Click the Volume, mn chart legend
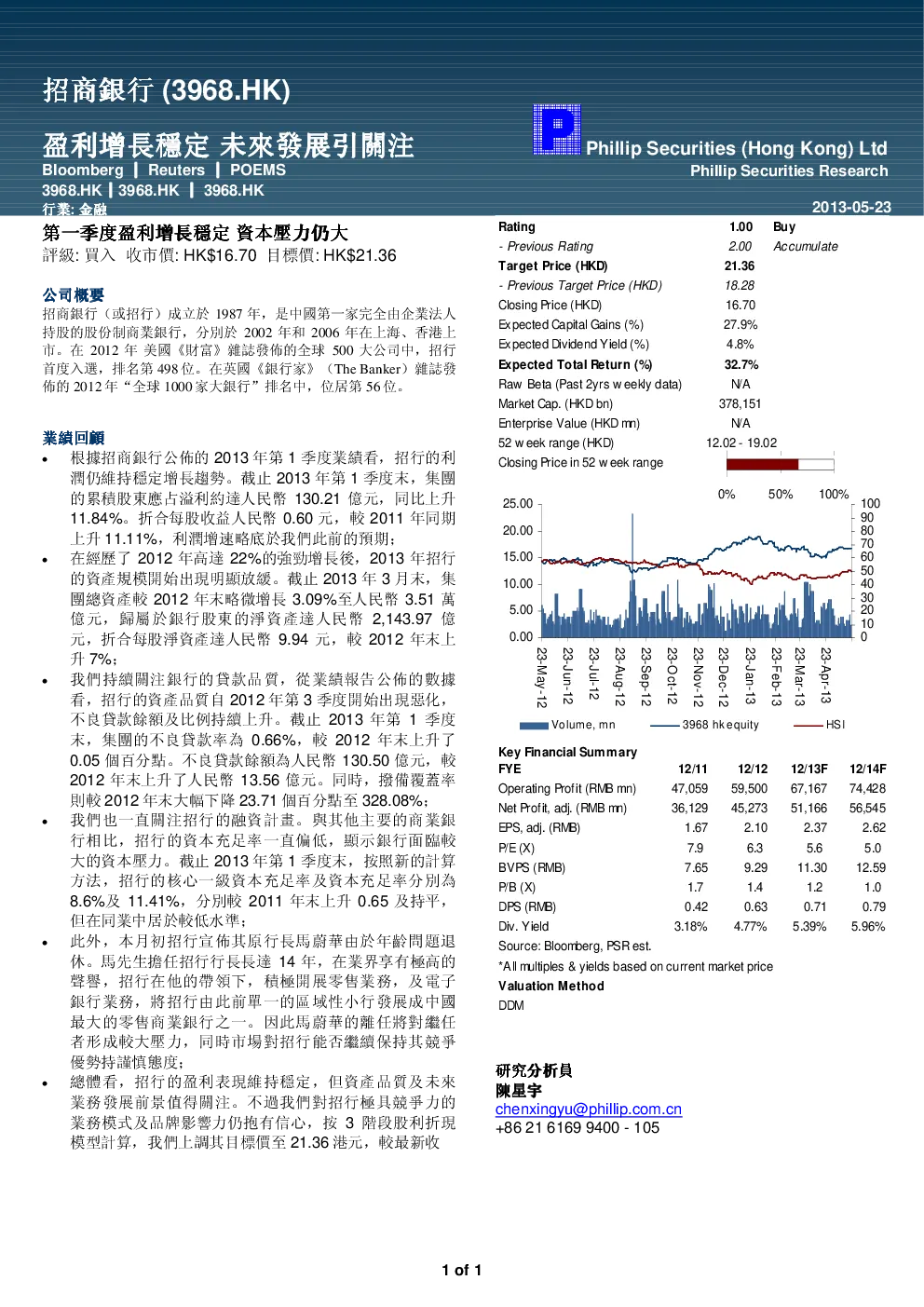Viewport: 924px width, 1307px height. [567, 725]
